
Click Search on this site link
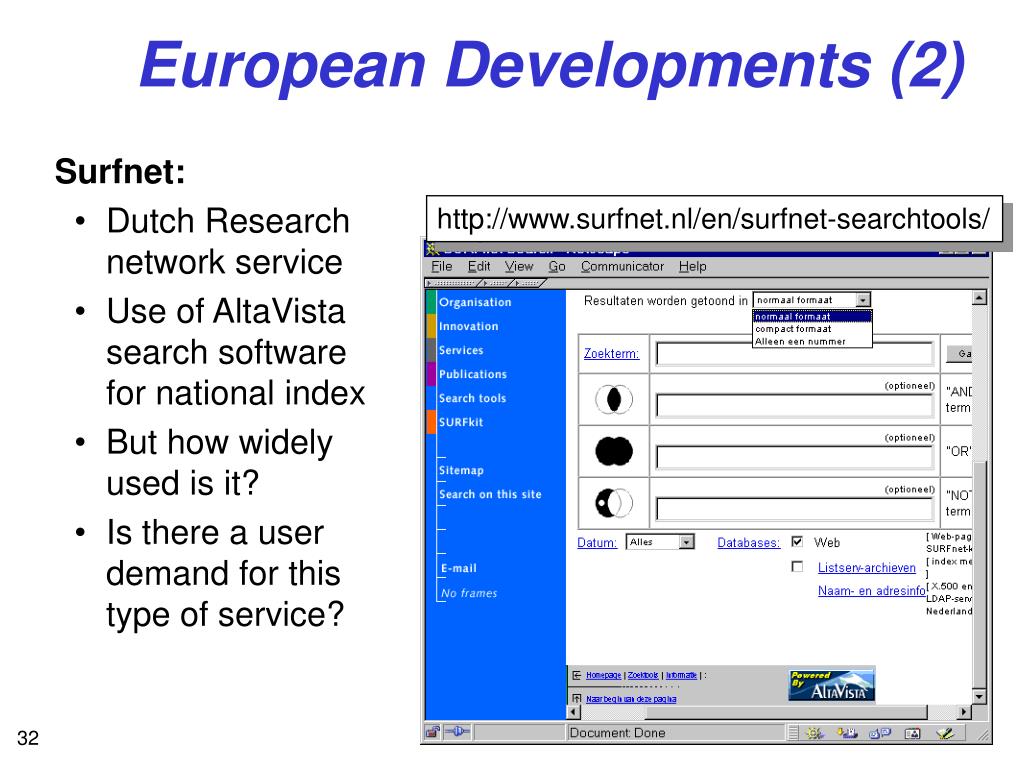(490, 494)
